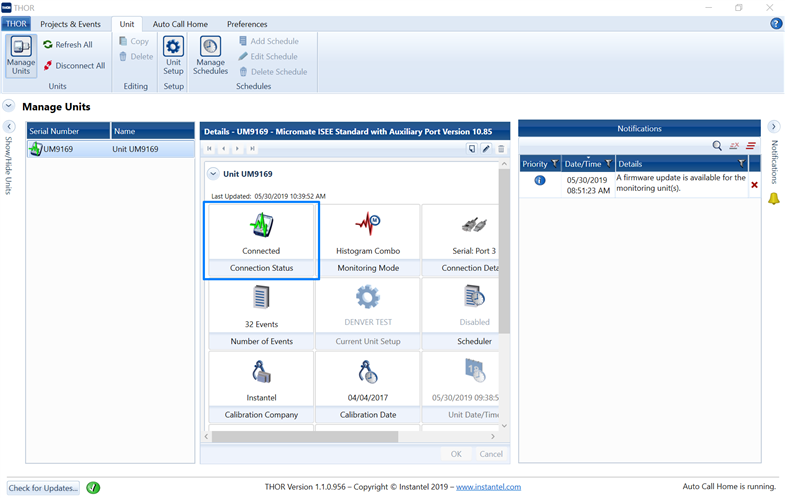Click the Manage Units ribbon icon

[21, 55]
